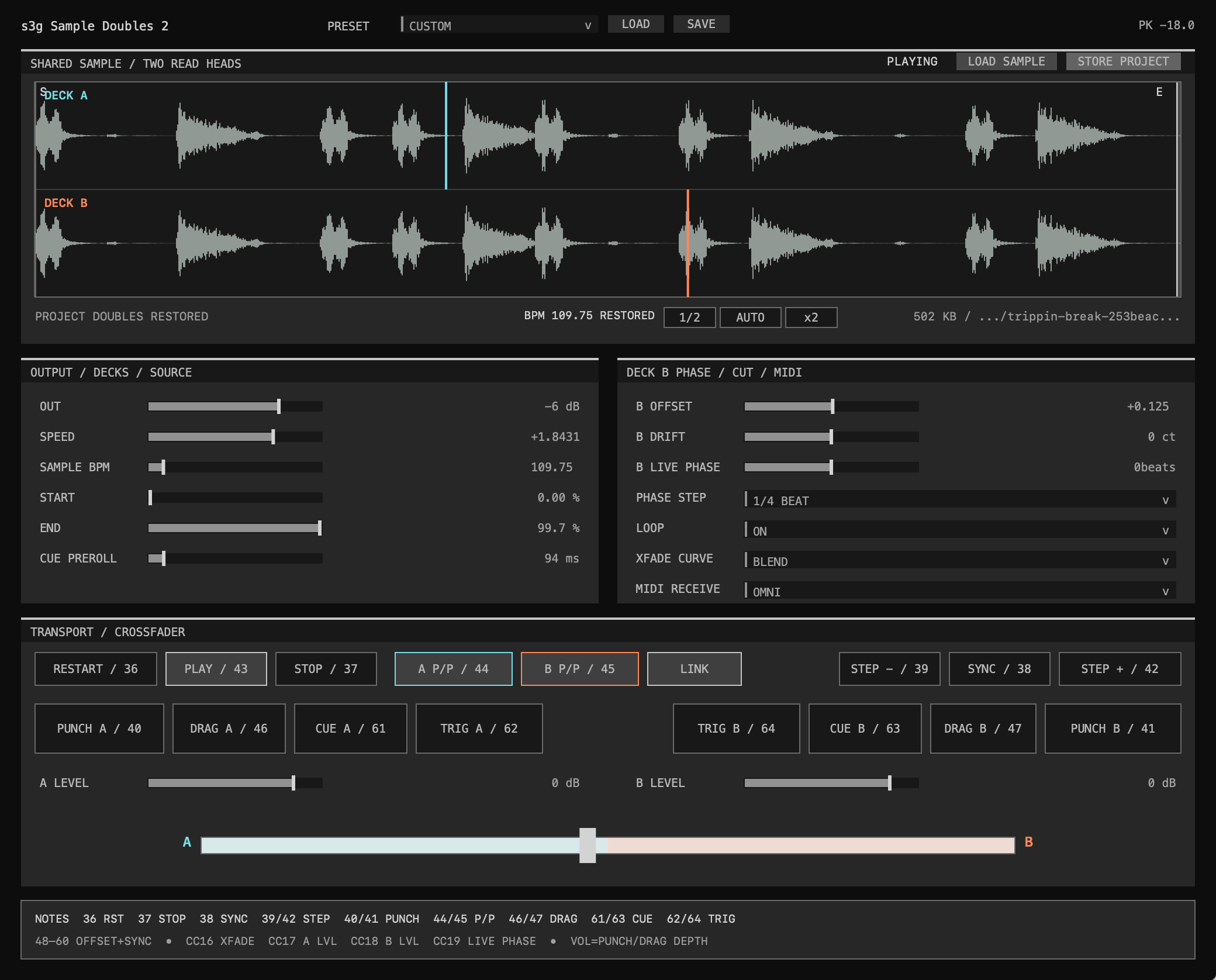Toggle B P/P / 45 play-pause
Screen dimensions: 1216x980
pyautogui.click(x=580, y=669)
